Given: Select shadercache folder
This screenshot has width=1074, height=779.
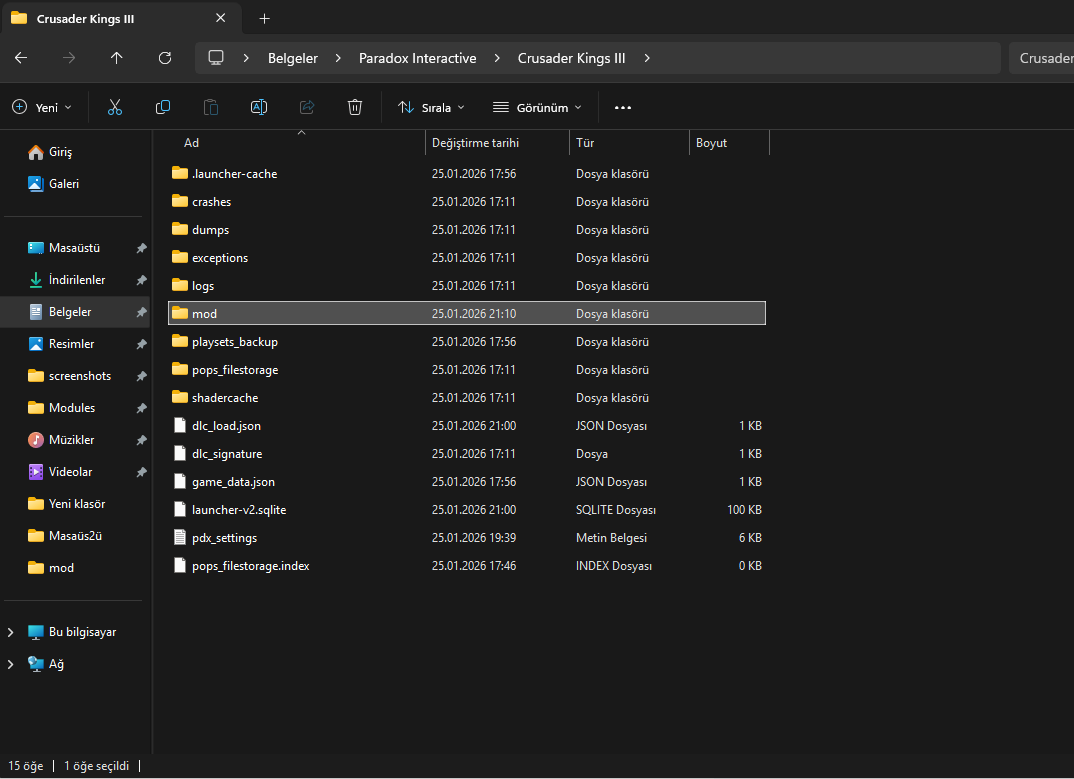Looking at the screenshot, I should click(x=467, y=398).
